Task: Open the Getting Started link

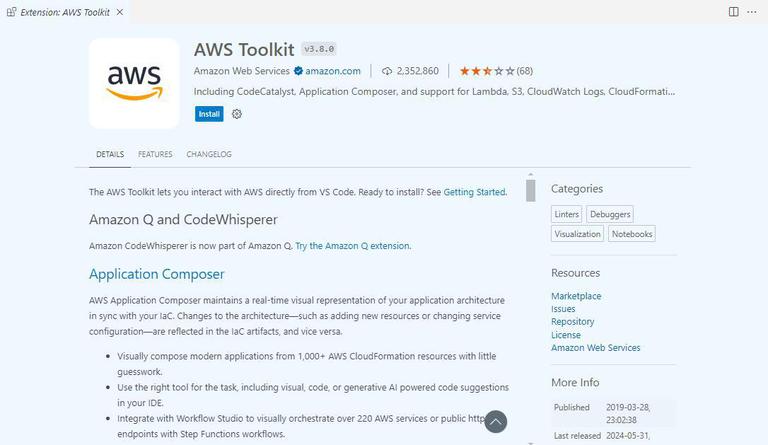Action: pos(474,192)
